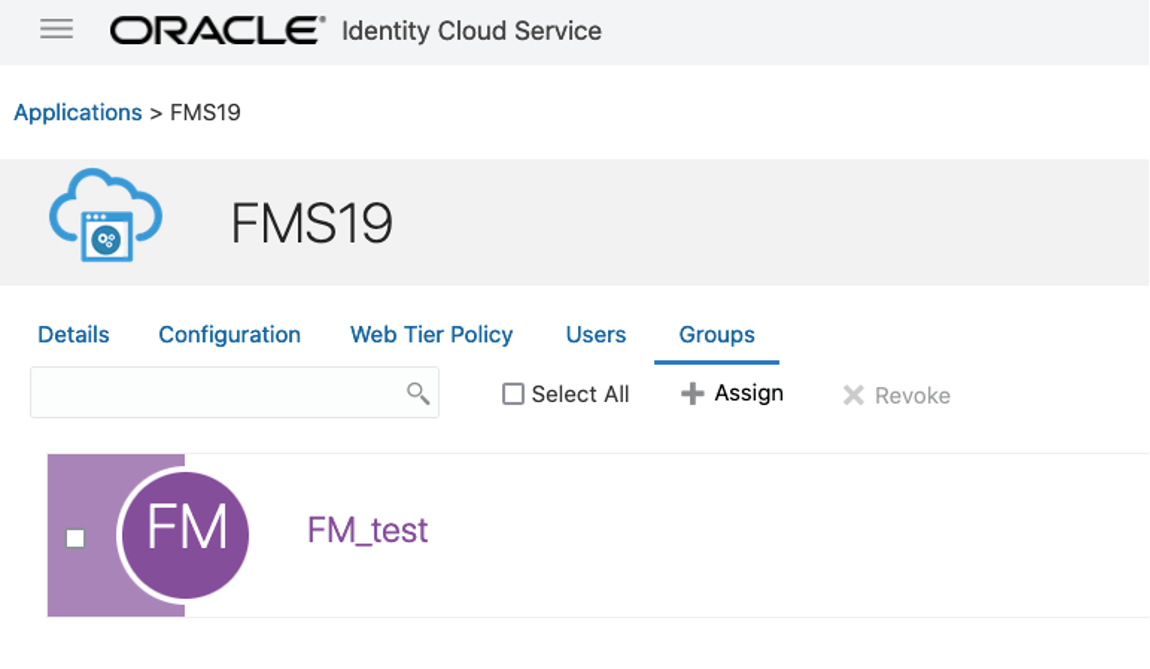Switch to the Details tab
The height and width of the screenshot is (669, 1150).
[x=73, y=335]
